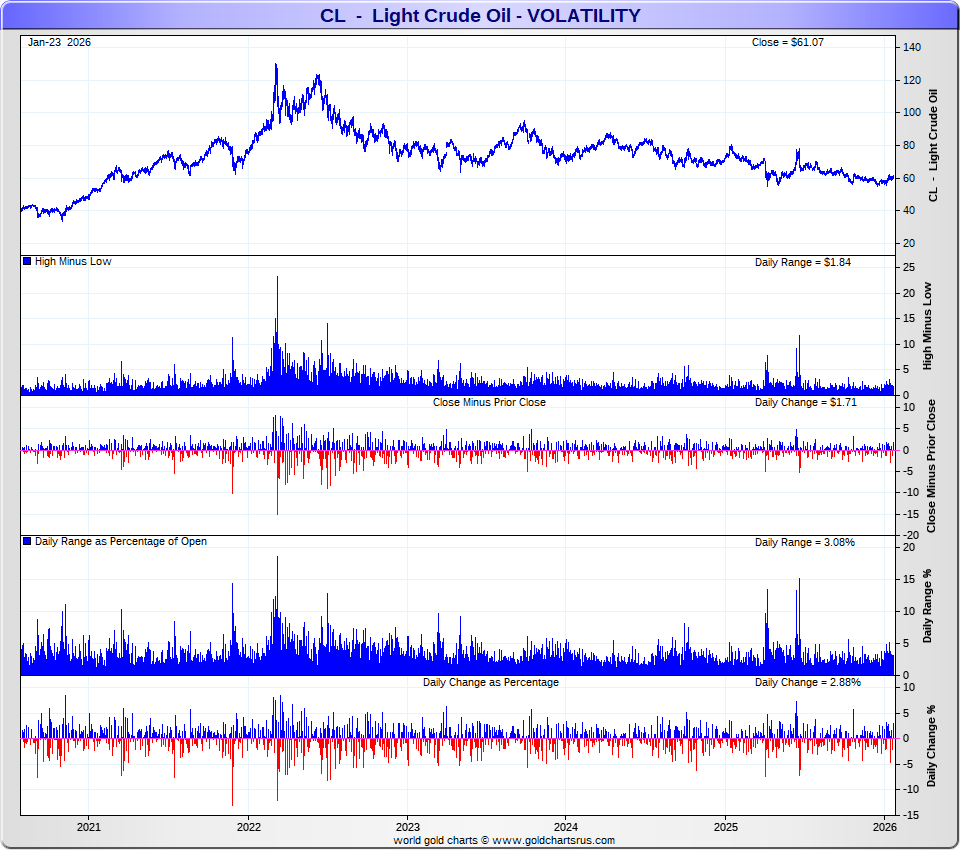The width and height of the screenshot is (960, 850).
Task: Select the 2024 year marker on the x-axis
Action: pos(566,827)
